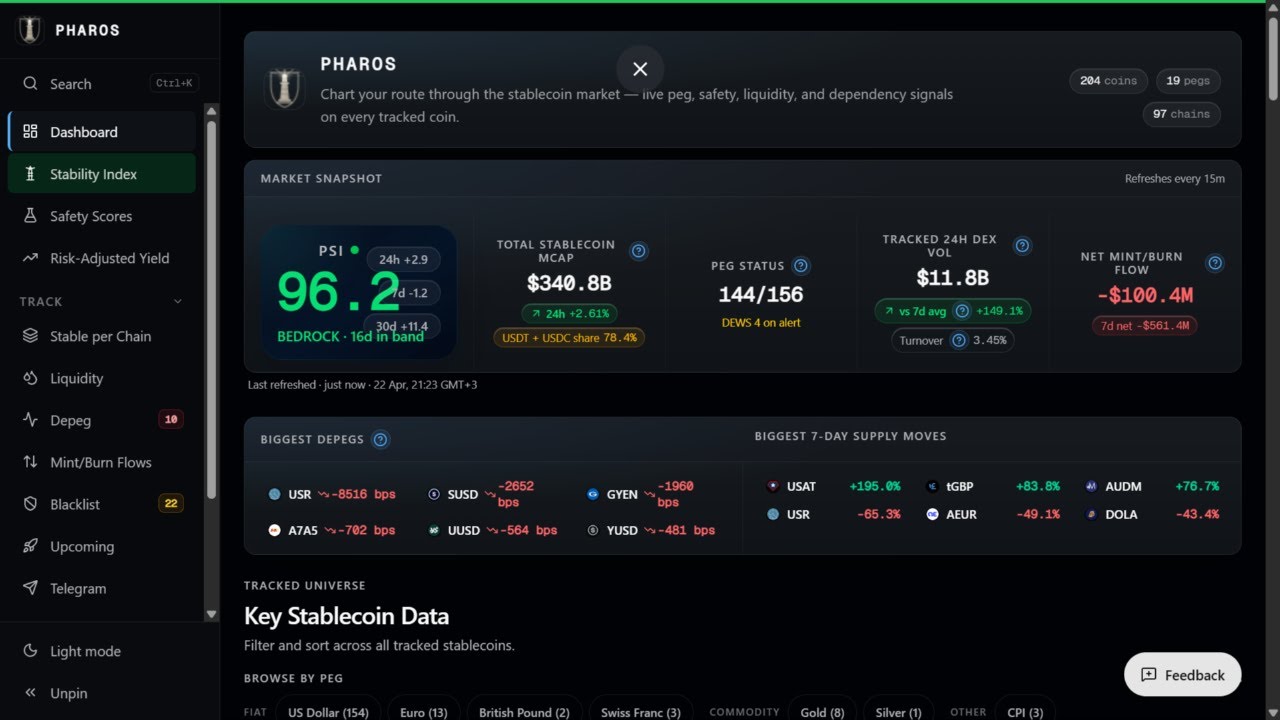1280x720 pixels.
Task: Click sidebar scrollbar down arrow
Action: 211,614
